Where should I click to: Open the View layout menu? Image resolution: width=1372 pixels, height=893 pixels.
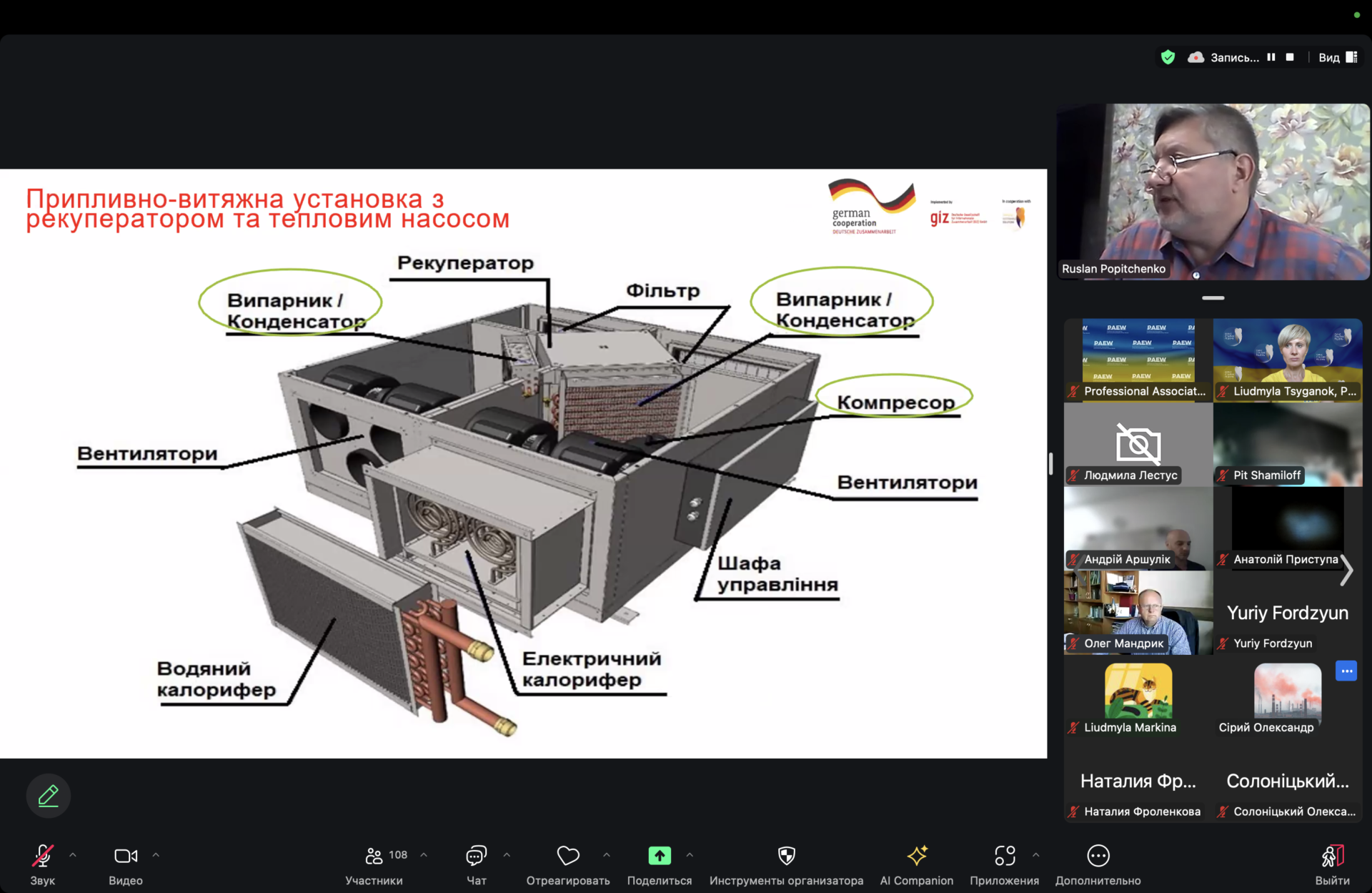point(1337,57)
